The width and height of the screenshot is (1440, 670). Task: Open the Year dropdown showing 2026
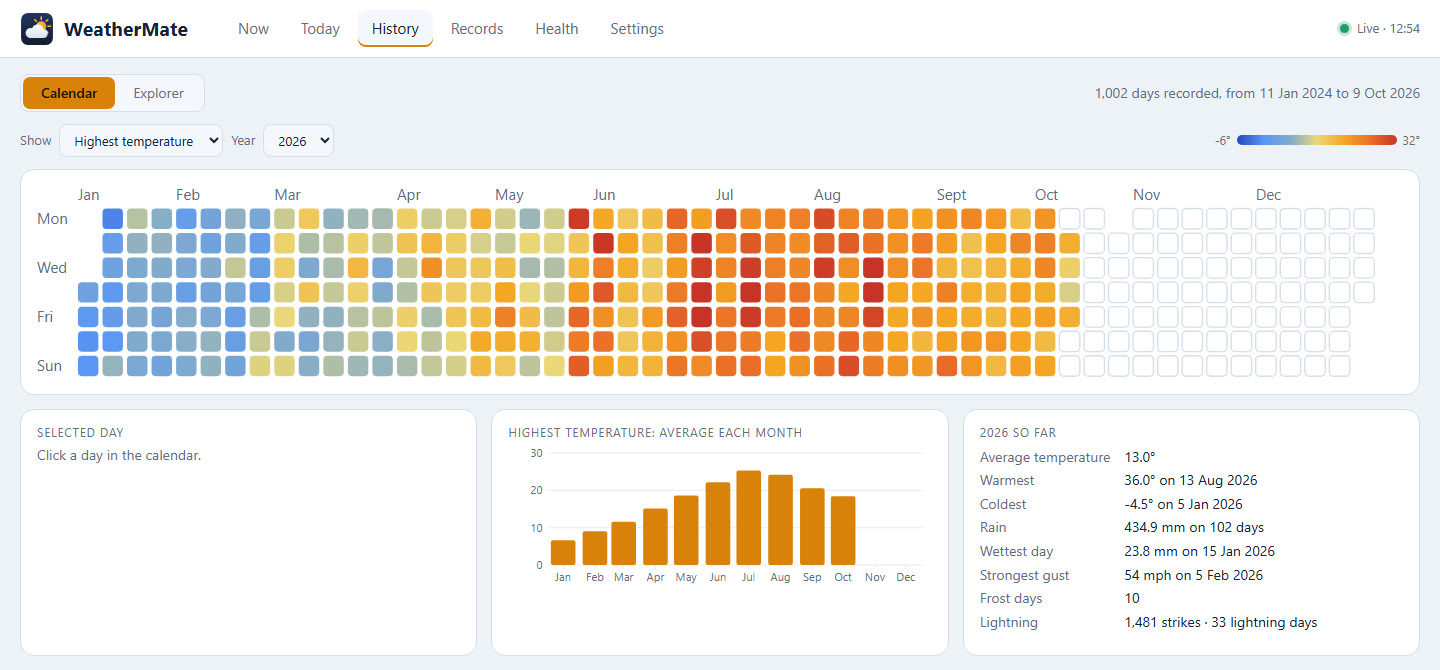click(298, 141)
